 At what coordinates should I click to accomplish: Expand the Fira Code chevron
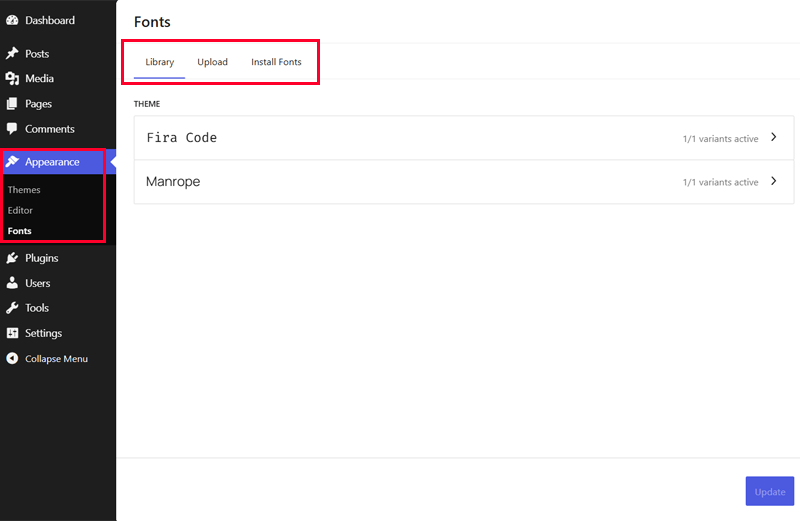tap(773, 137)
